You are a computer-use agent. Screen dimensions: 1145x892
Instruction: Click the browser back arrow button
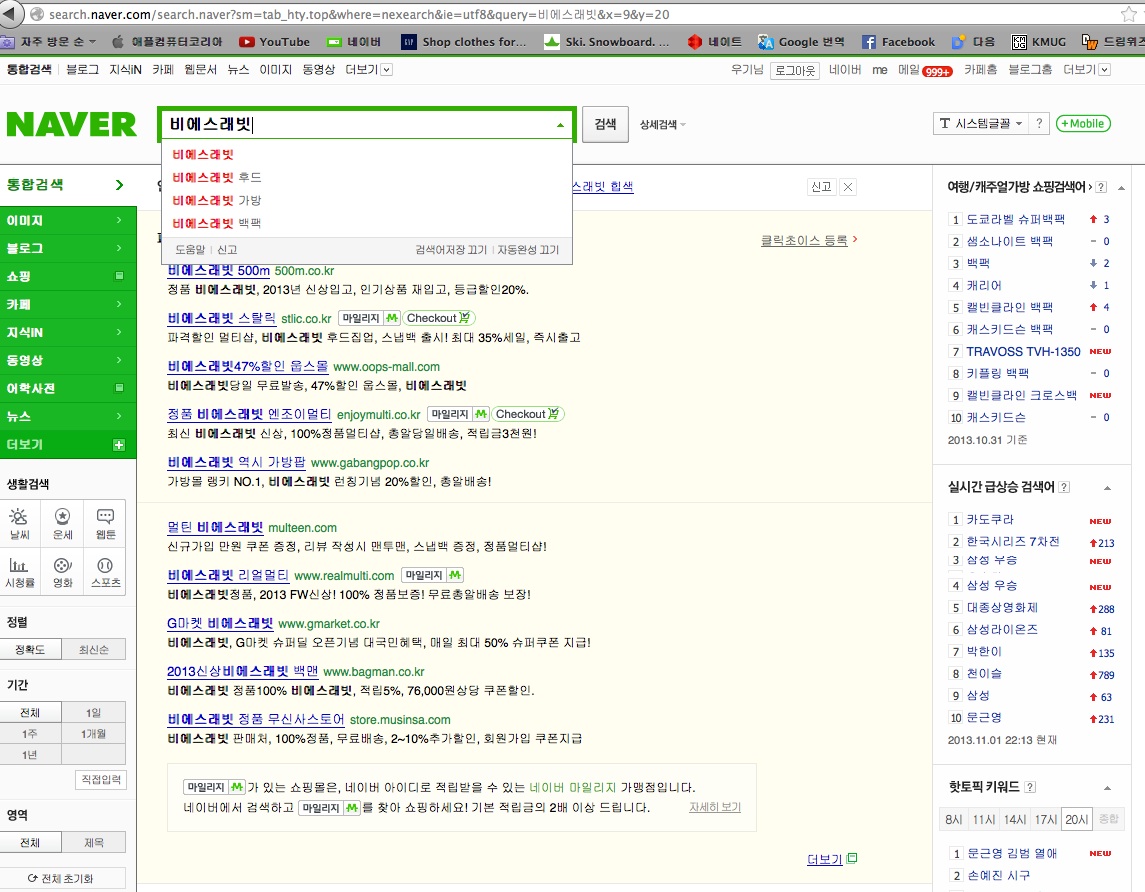pos(9,13)
